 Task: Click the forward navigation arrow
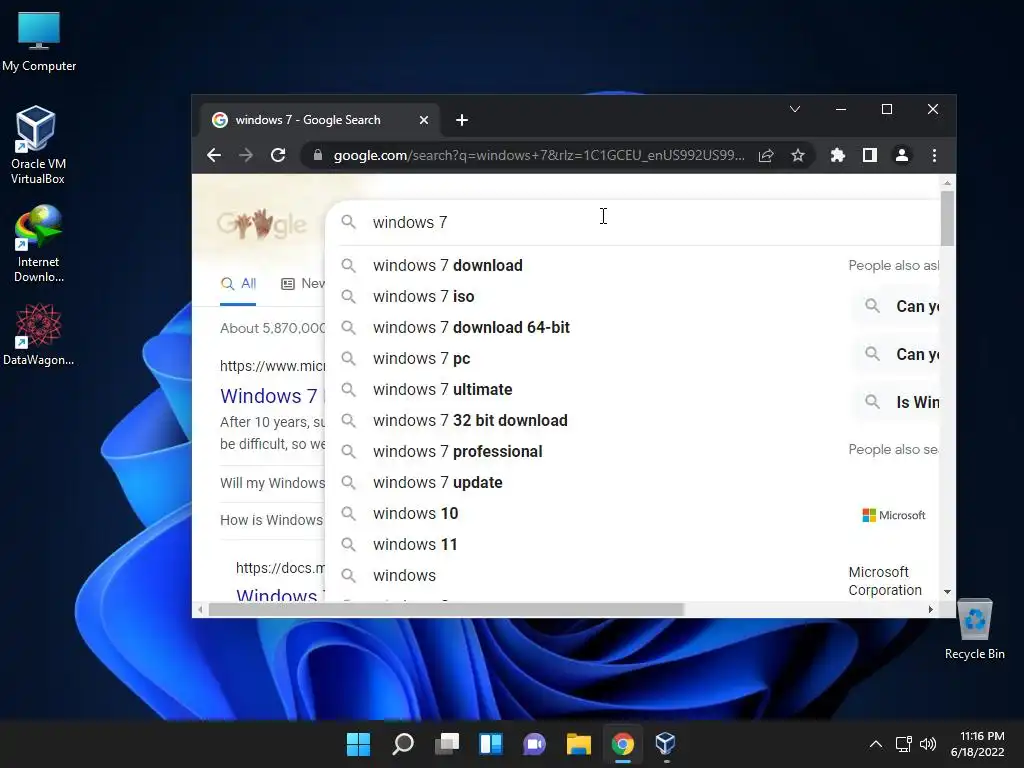pyautogui.click(x=246, y=155)
